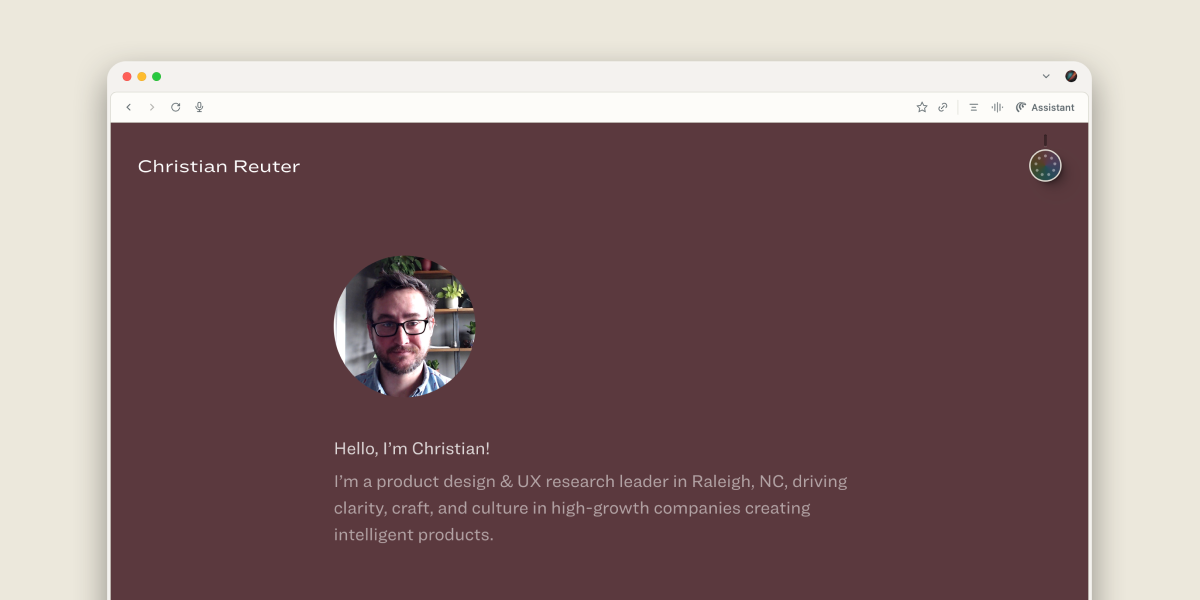Click the colorful dotted circle button
1200x600 pixels.
pos(1045,166)
